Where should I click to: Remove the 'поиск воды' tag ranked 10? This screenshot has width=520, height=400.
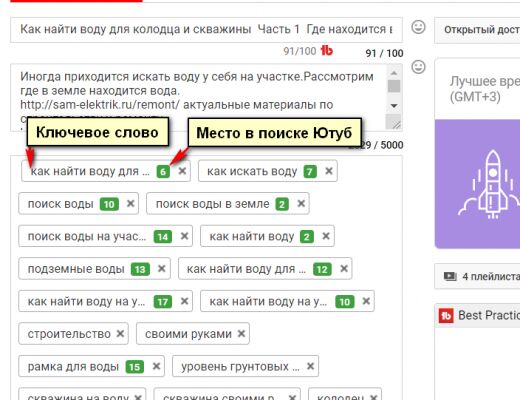(131, 203)
